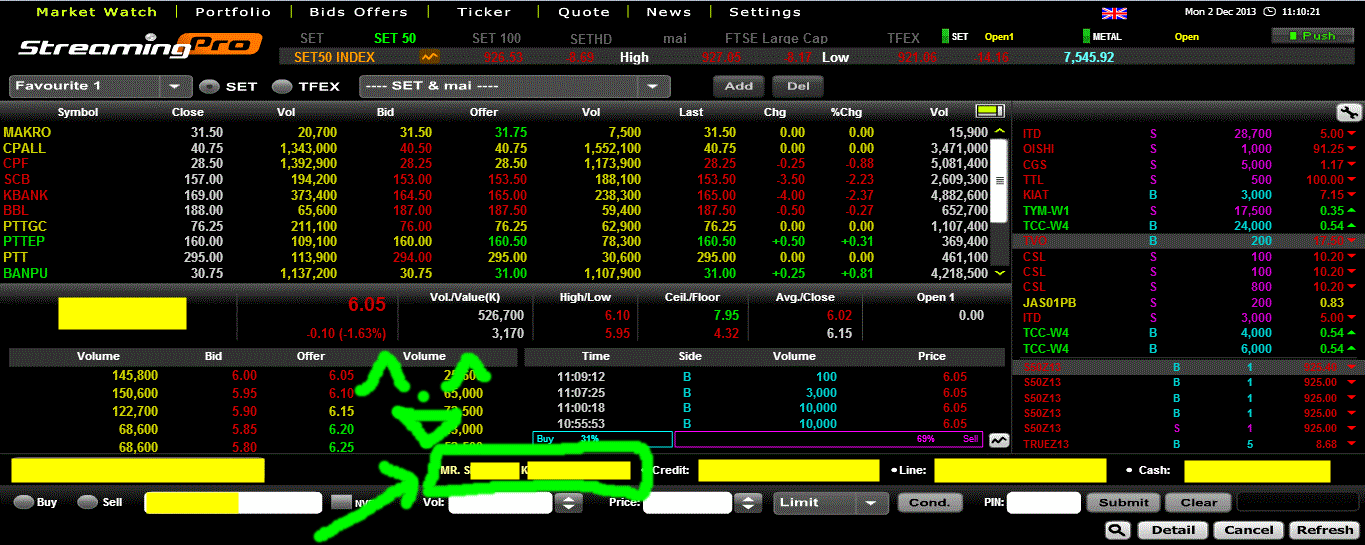Tick the NVDR checkbox
Viewport: 1365px width, 545px height.
[x=341, y=502]
